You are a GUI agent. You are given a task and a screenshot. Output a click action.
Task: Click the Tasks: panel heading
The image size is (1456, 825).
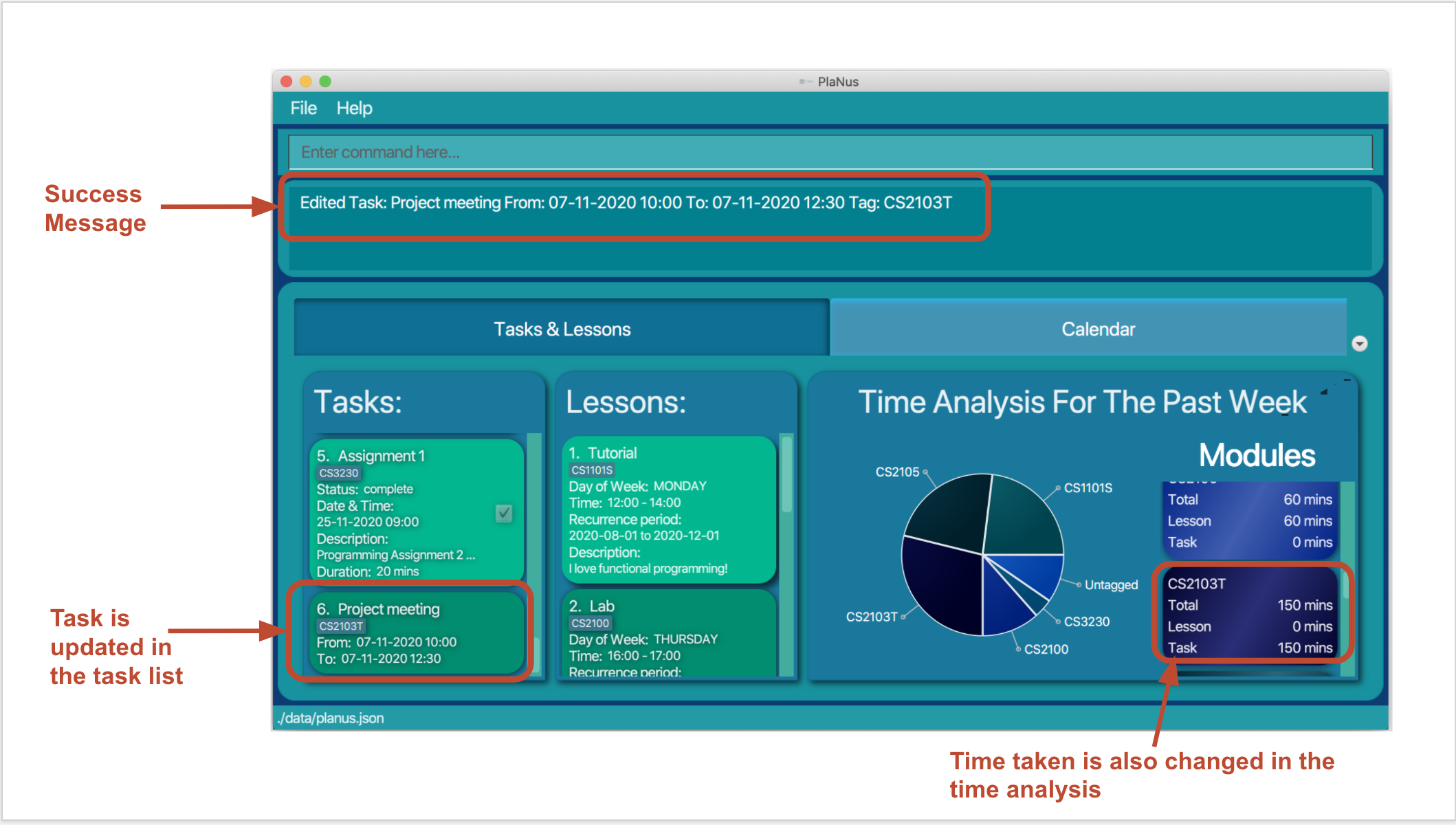point(357,402)
